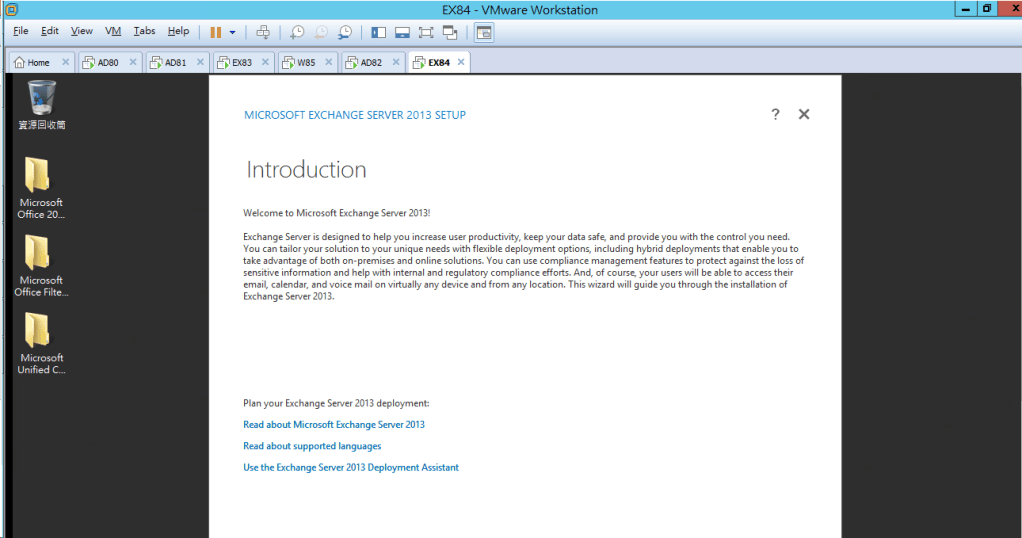Toggle the thumbnail bar icon
1022x538 pixels.
pos(402,32)
